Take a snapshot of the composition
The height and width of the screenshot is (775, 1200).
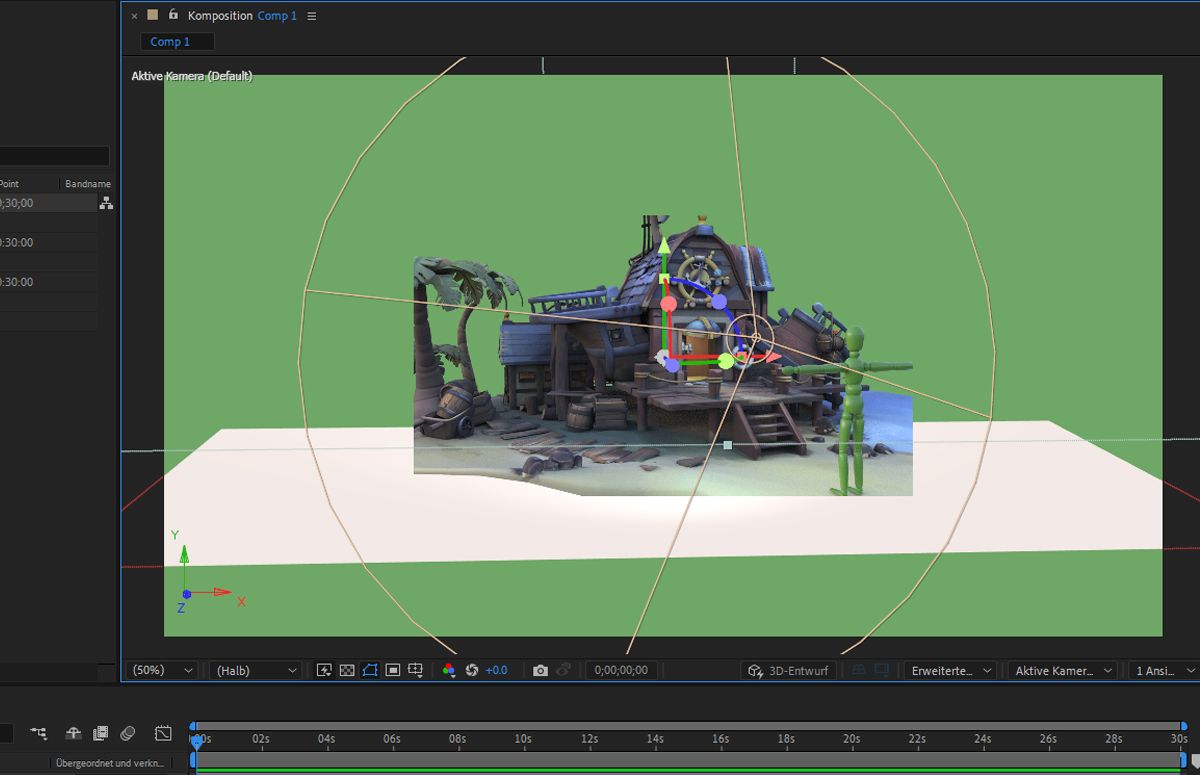point(539,670)
